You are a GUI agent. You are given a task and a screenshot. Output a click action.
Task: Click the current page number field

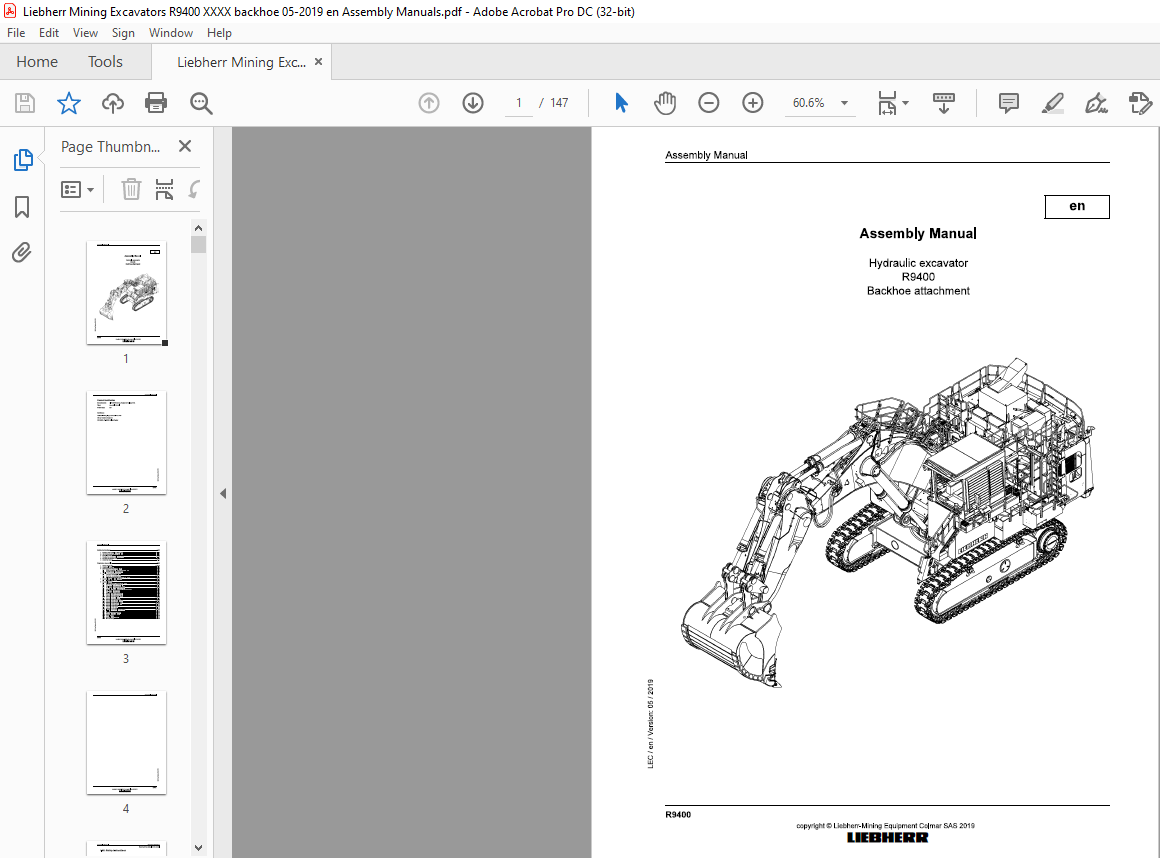519,103
